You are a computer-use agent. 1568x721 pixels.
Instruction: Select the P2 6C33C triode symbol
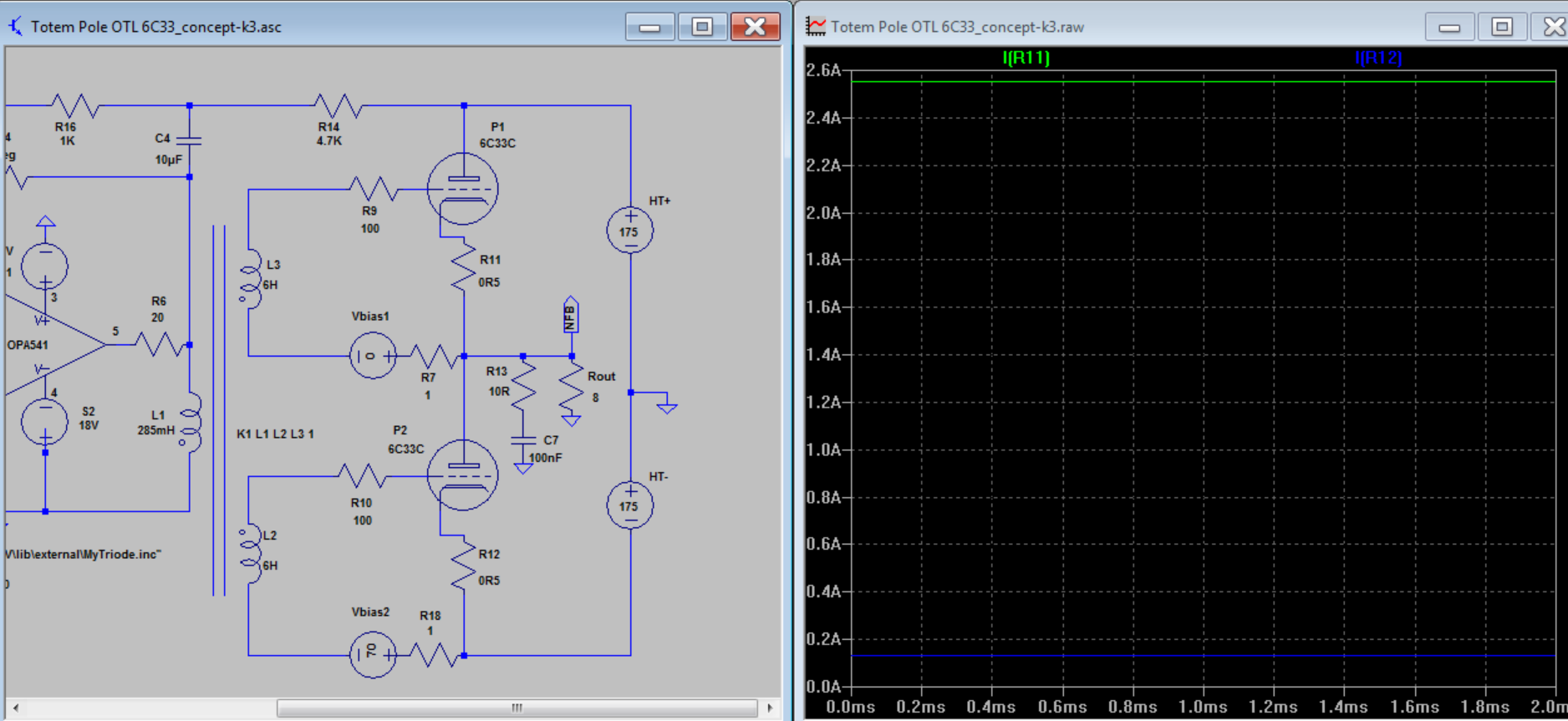coord(462,475)
